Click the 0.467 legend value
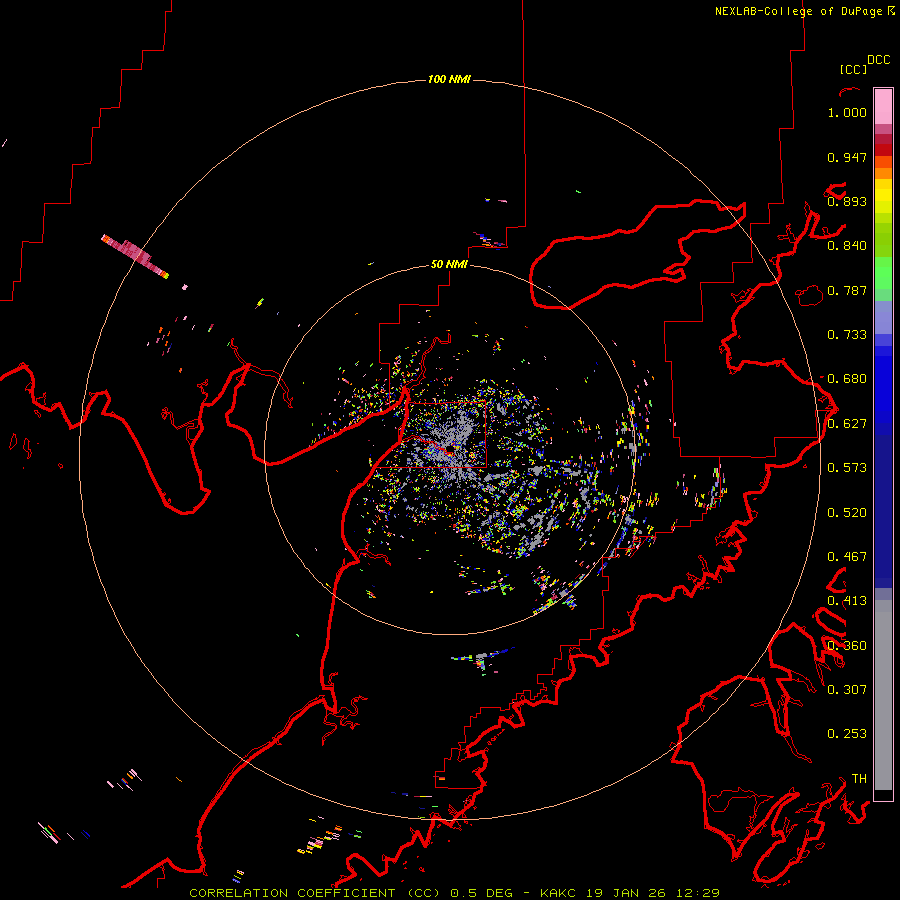900x900 pixels. coord(847,557)
